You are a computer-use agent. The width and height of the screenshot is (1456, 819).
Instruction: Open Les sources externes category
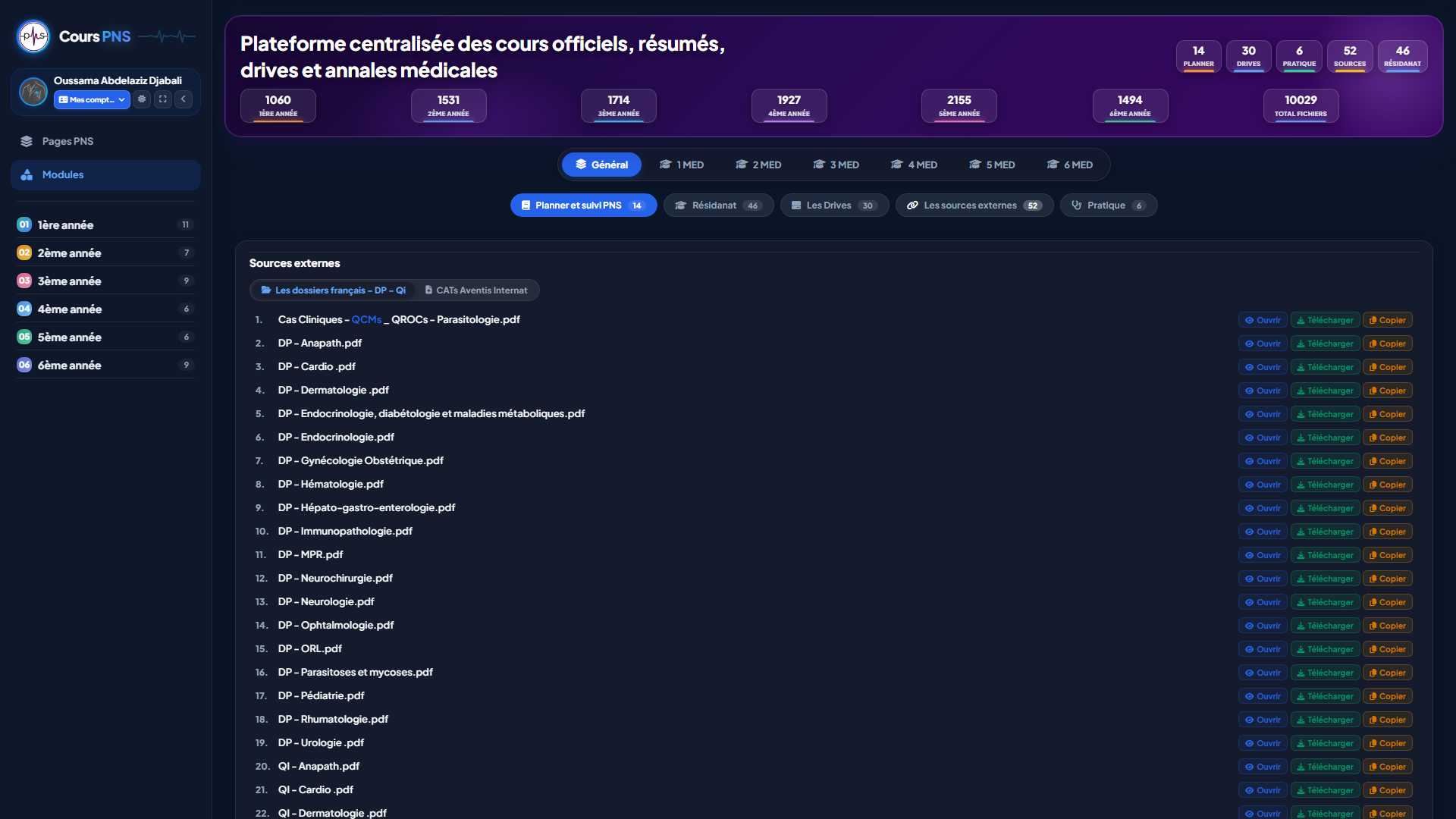click(974, 206)
